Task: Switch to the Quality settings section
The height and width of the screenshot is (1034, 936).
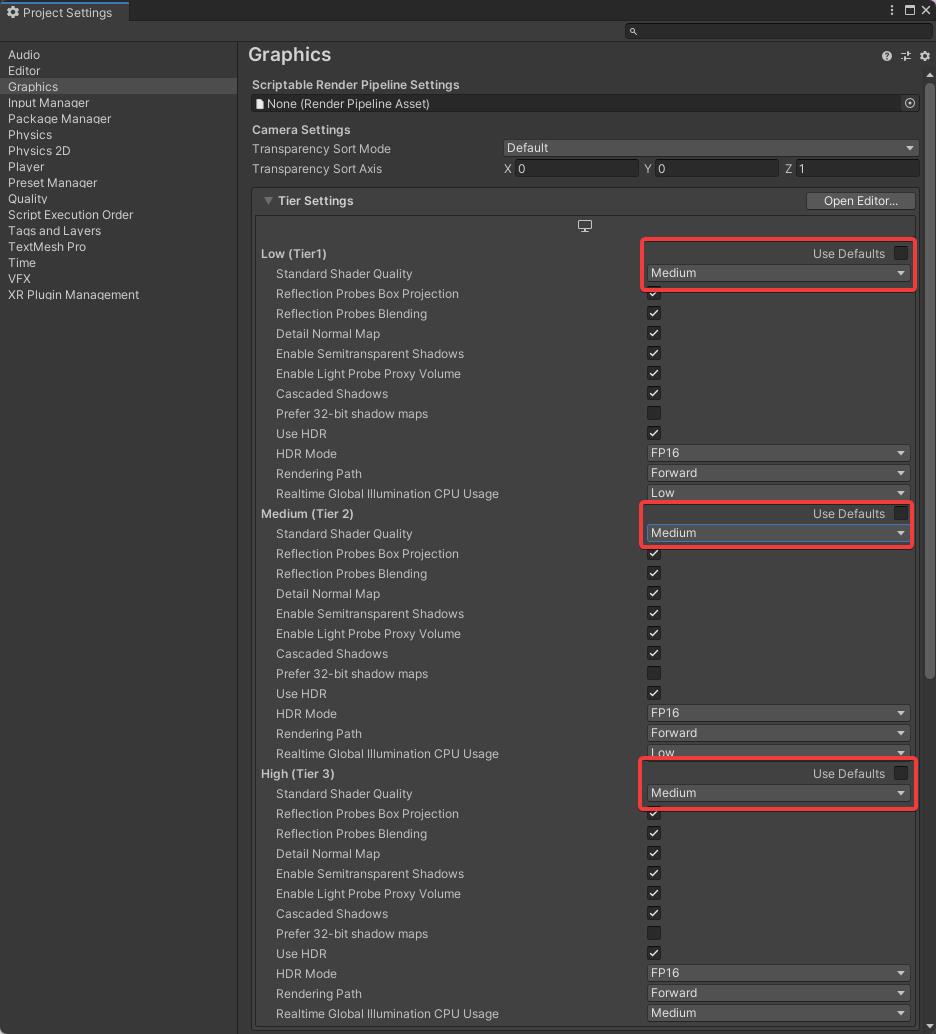Action: (27, 198)
